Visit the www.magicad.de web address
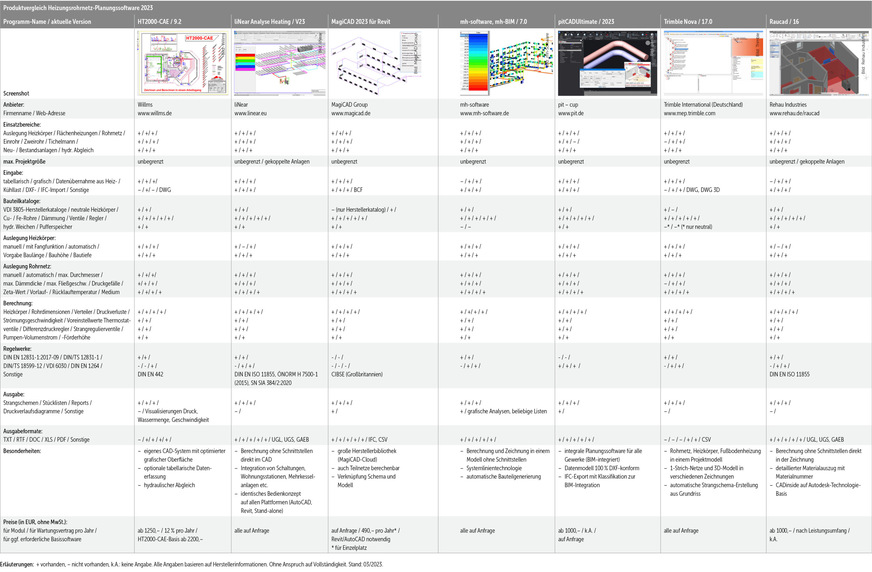Image resolution: width=872 pixels, height=572 pixels. point(351,114)
